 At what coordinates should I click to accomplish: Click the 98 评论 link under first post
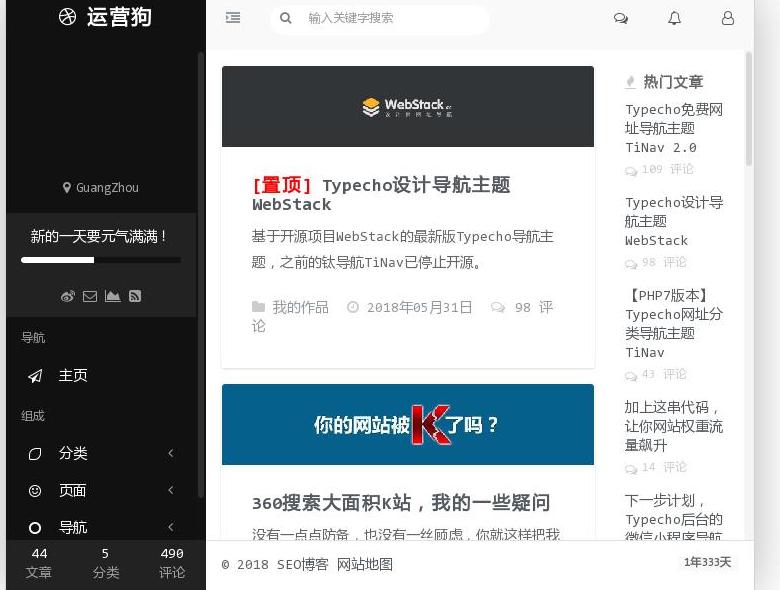point(402,316)
